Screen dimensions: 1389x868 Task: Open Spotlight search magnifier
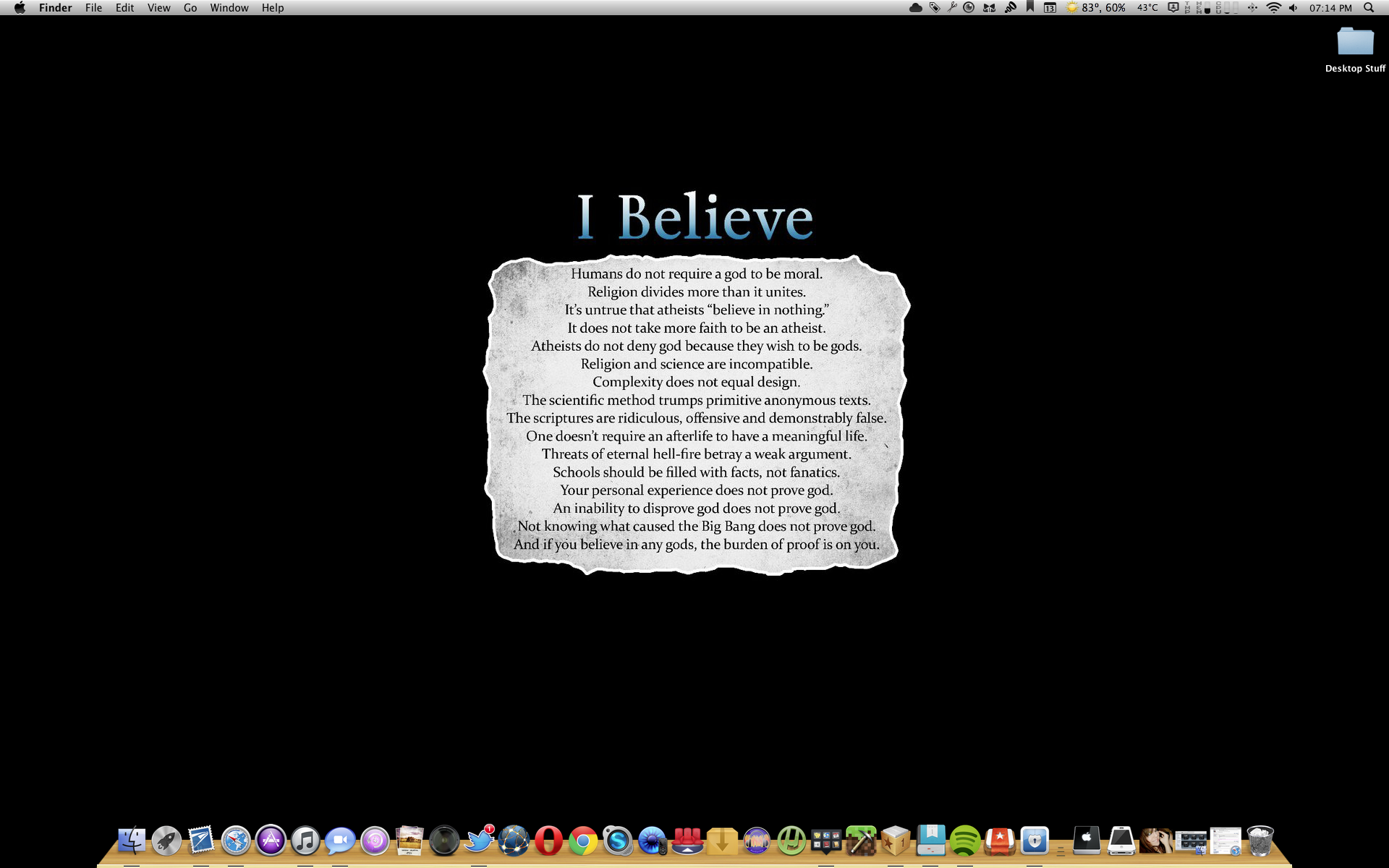click(1369, 8)
